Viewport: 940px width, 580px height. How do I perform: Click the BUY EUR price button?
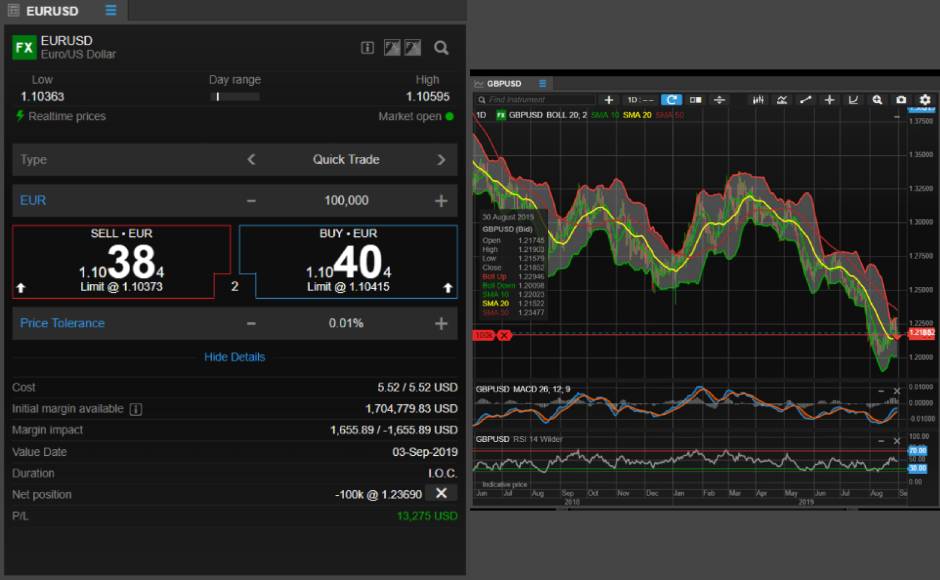click(348, 261)
